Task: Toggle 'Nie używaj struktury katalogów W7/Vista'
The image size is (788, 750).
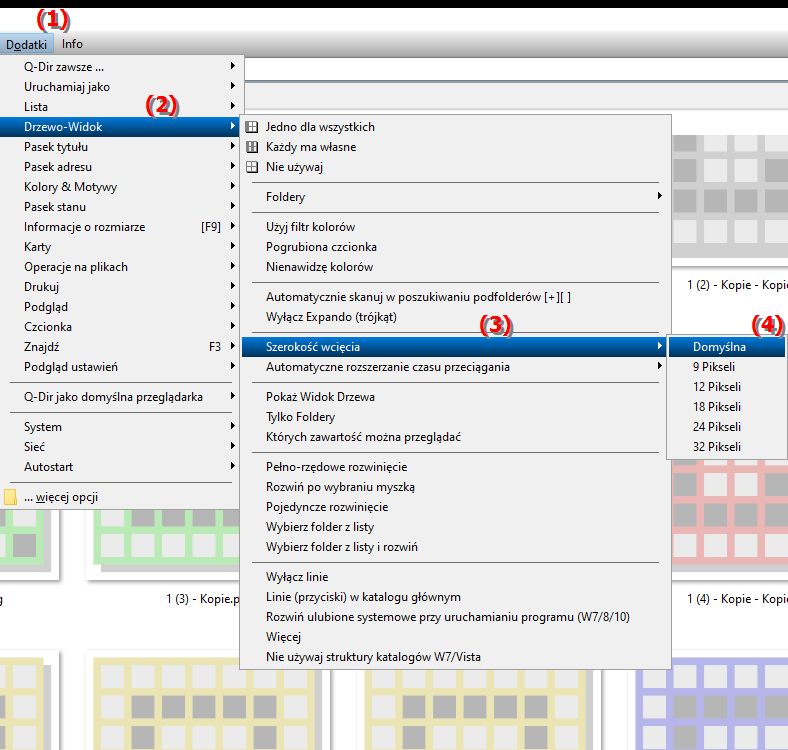Action: (456, 657)
